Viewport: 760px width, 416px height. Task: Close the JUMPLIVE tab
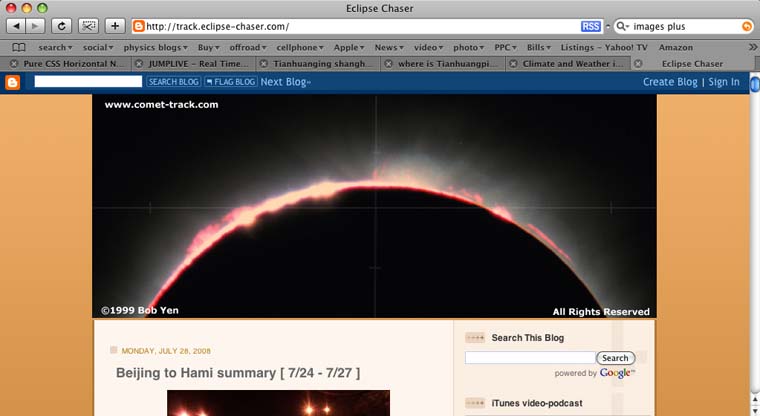(139, 64)
